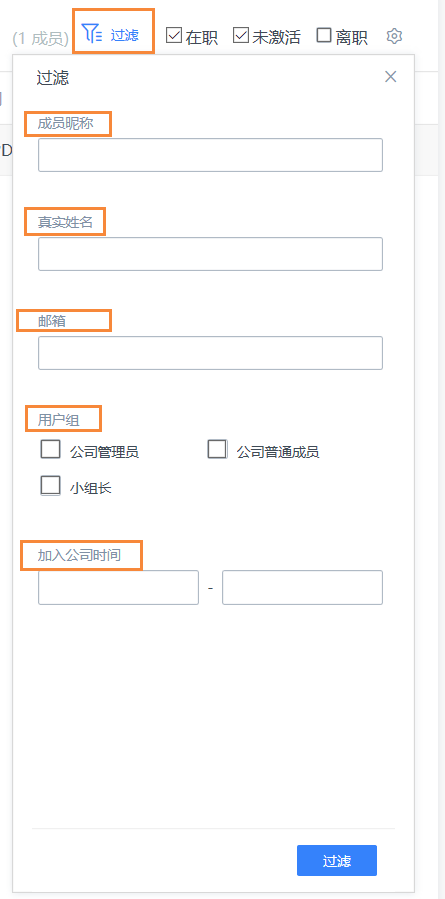Toggle the 在职 checkbox

[174, 36]
